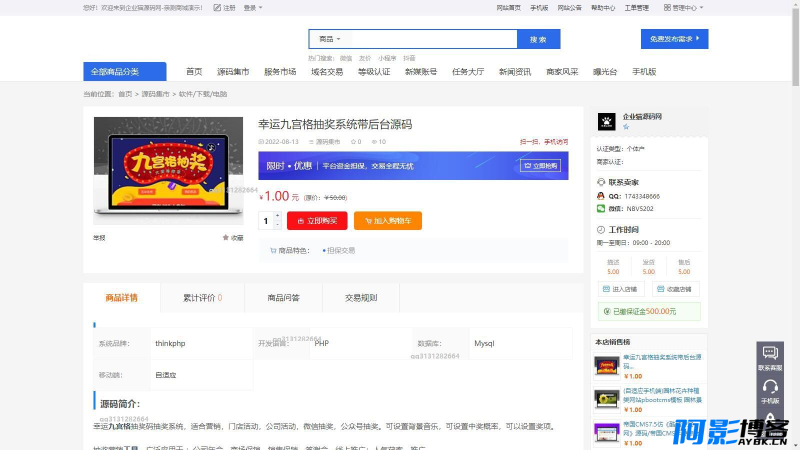Increase quantity with the up stepper arrow
The height and width of the screenshot is (450, 800).
(x=277, y=216)
